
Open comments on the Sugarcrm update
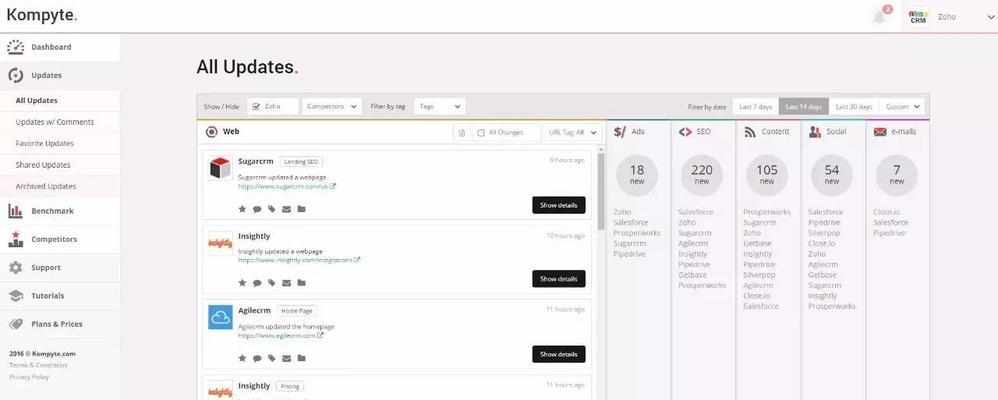tap(257, 209)
